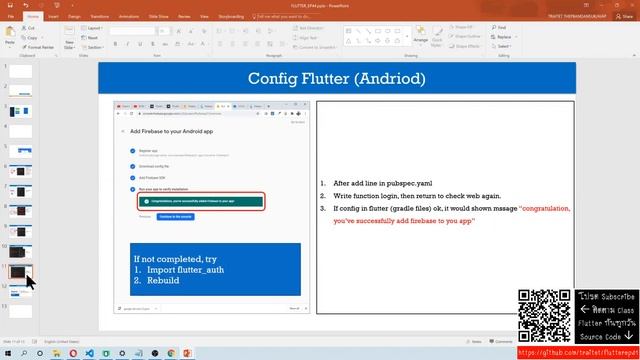The image size is (640, 360).
Task: Switch to the Transitions tab
Action: 100,16
